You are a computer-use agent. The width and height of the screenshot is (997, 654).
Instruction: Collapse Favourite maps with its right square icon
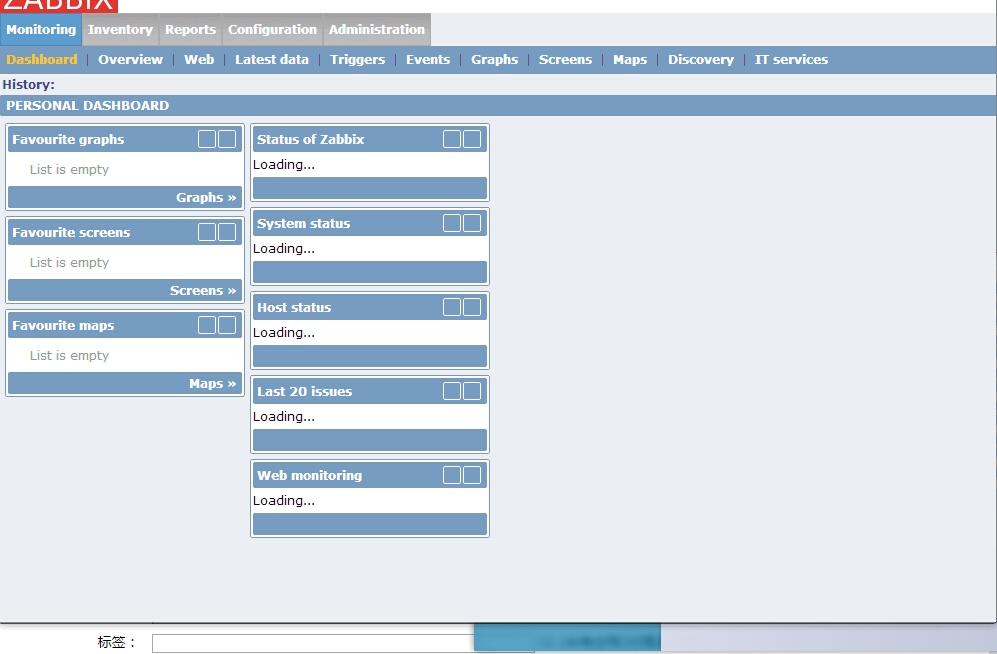[x=227, y=325]
